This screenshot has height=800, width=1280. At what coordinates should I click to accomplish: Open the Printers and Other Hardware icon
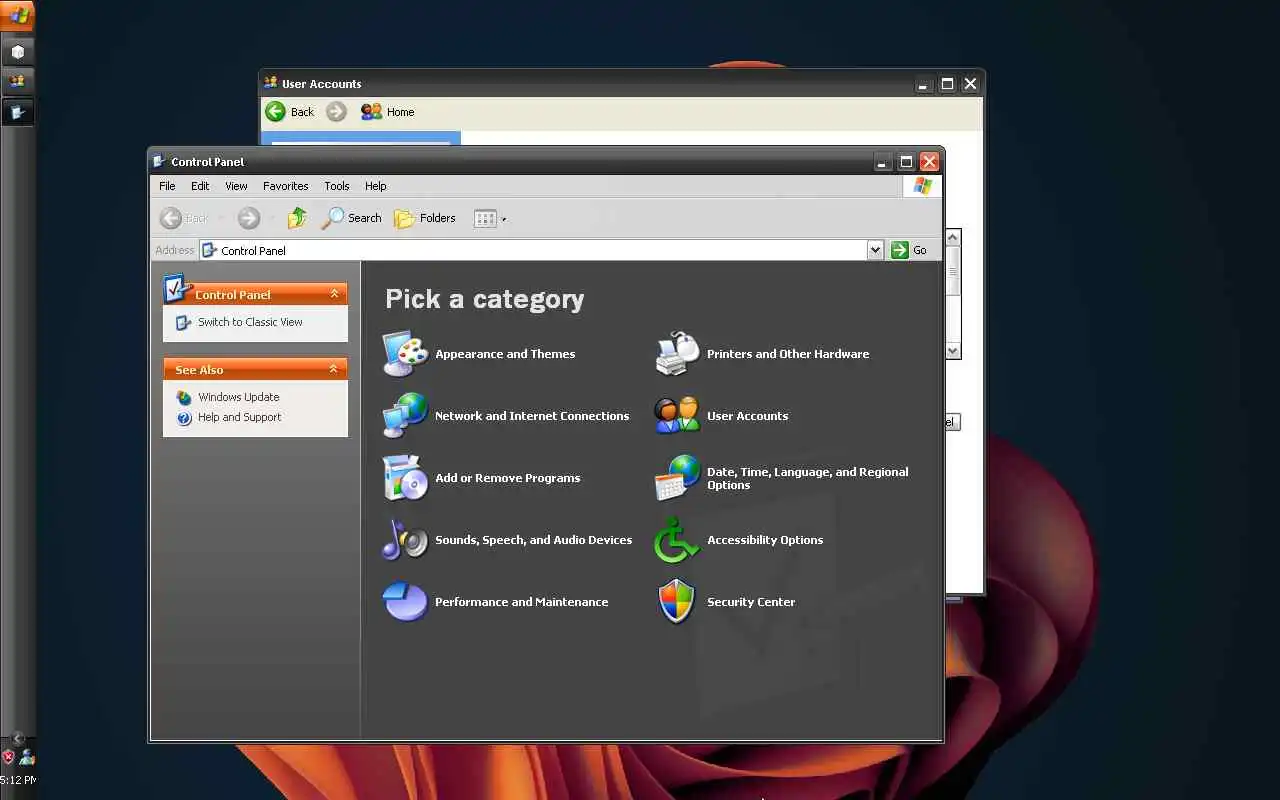(x=677, y=353)
